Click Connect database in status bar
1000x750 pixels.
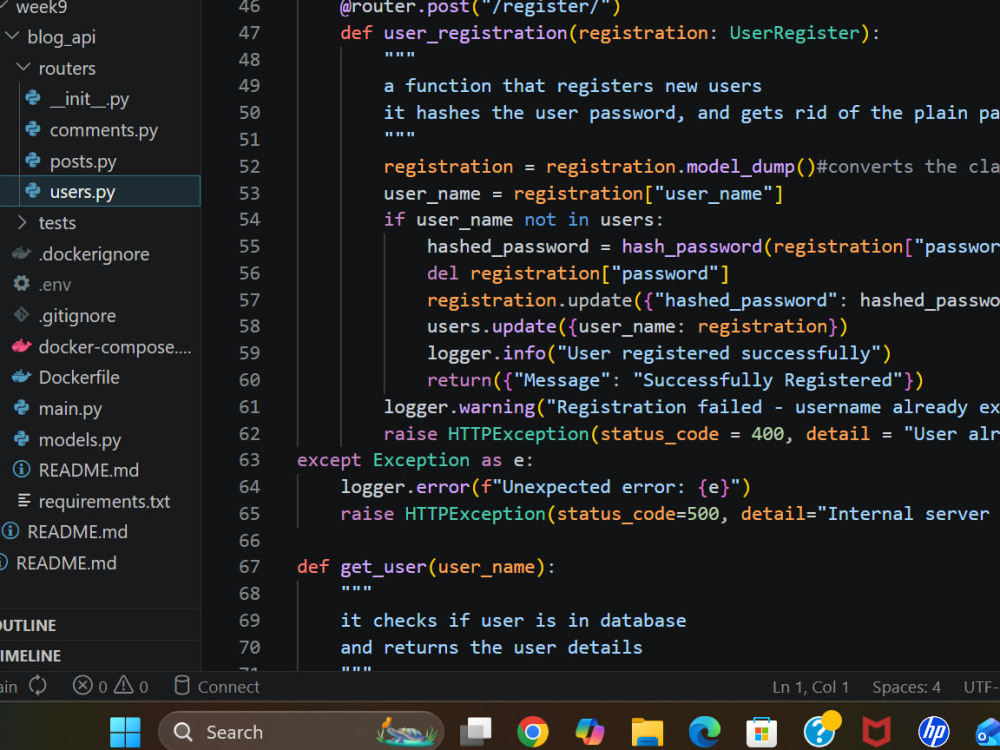point(217,686)
